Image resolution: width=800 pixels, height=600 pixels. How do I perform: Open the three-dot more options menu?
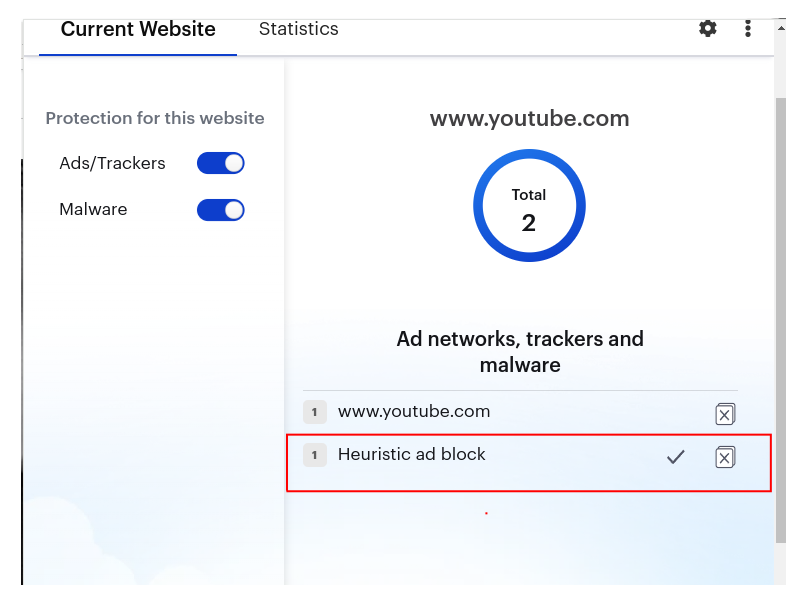coord(748,28)
